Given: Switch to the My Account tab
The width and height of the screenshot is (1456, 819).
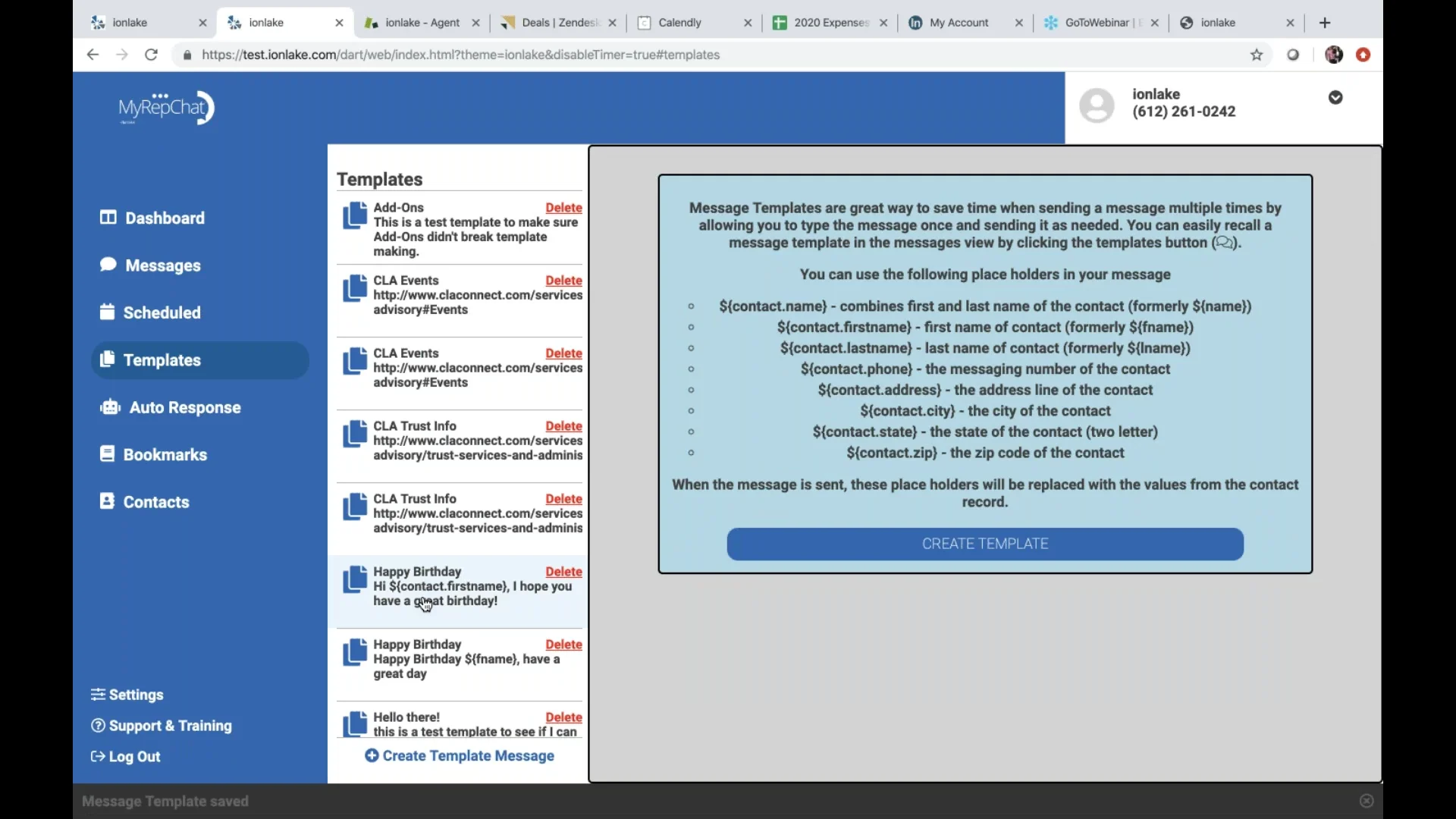Looking at the screenshot, I should coord(966,23).
